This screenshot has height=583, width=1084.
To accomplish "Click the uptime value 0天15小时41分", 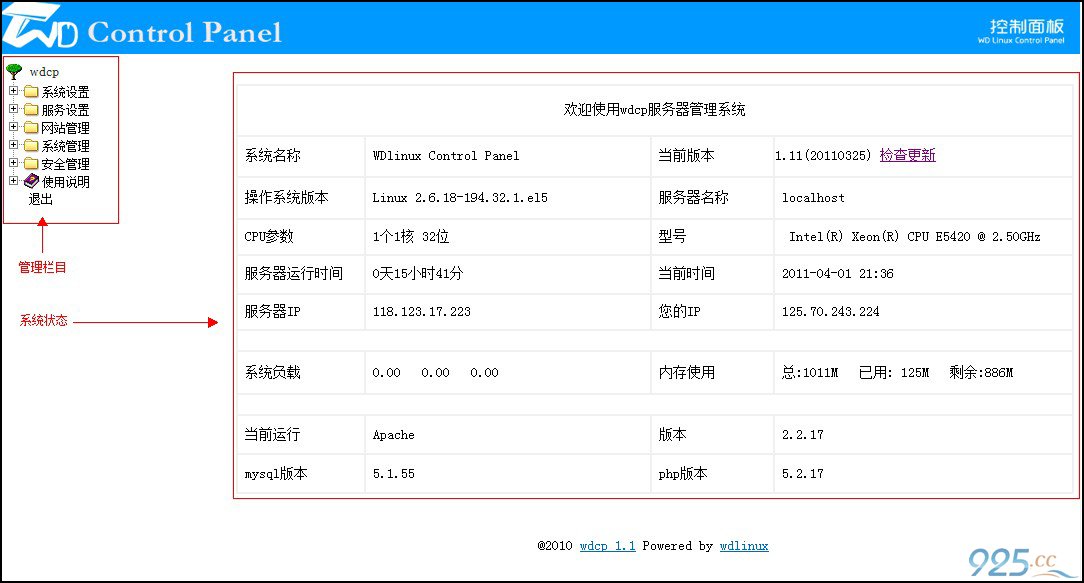I will click(418, 273).
